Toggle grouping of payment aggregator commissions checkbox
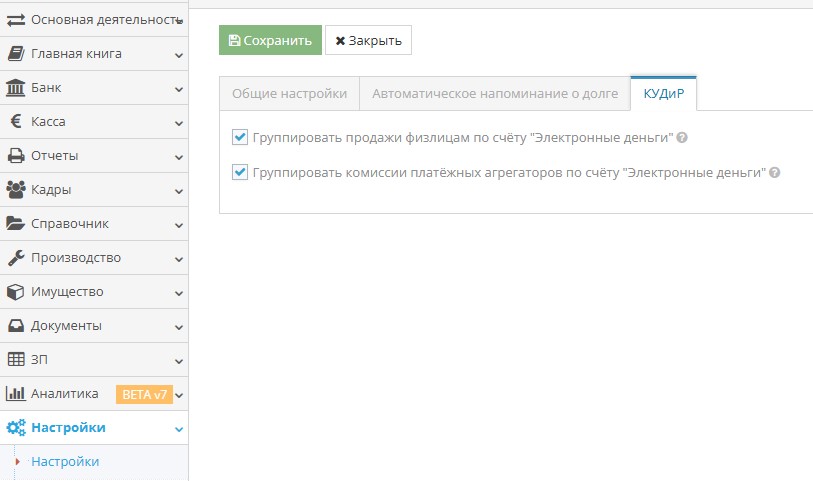813x481 pixels. pyautogui.click(x=240, y=172)
